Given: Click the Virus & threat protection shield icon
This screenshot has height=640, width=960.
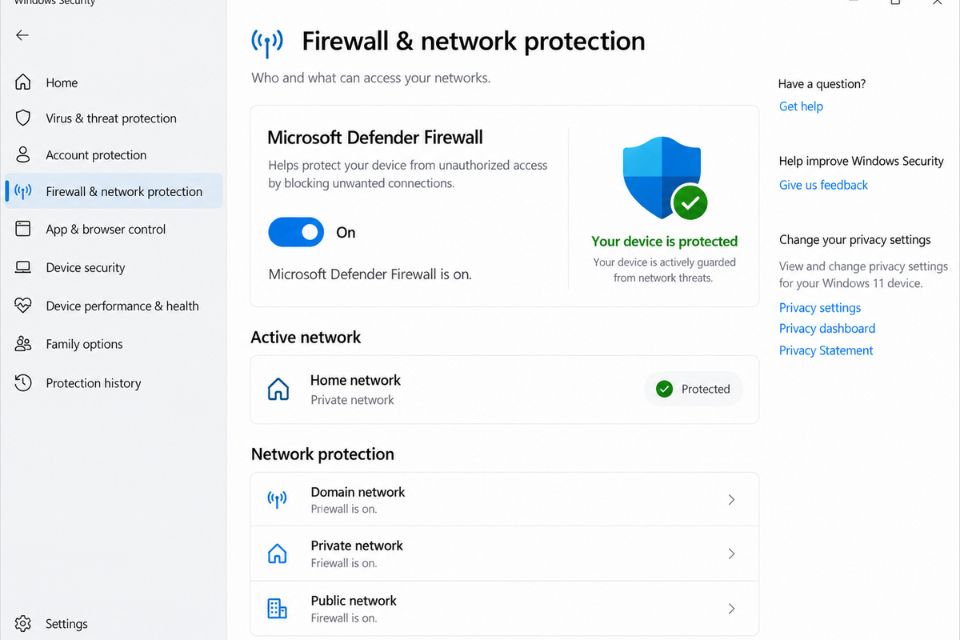Looking at the screenshot, I should pos(23,118).
